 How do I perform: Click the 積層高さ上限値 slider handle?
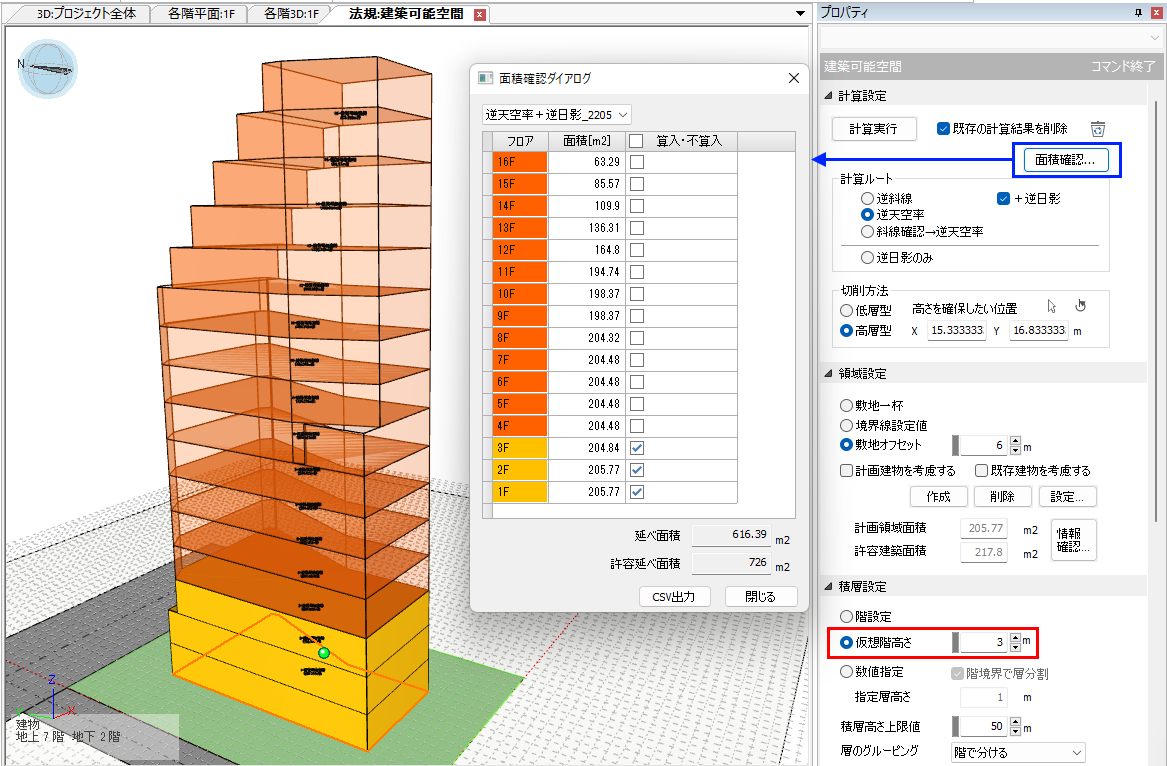click(956, 726)
